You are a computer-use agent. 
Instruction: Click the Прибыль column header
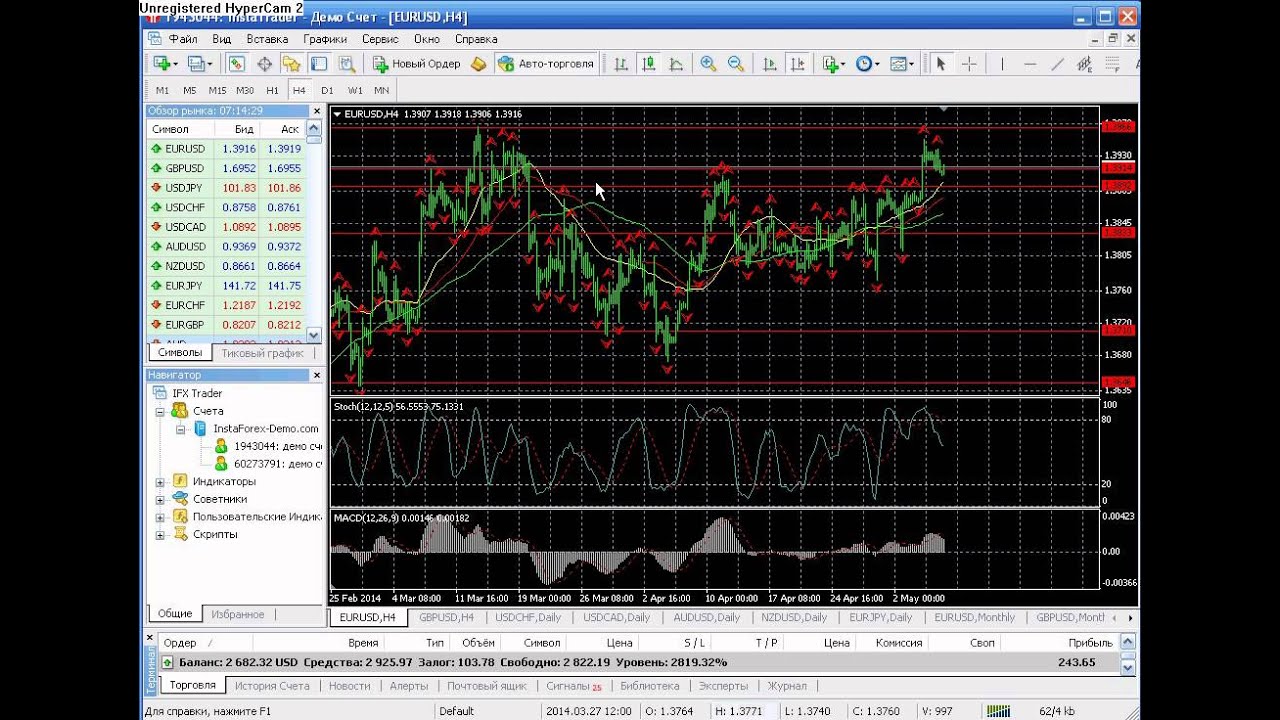1090,643
